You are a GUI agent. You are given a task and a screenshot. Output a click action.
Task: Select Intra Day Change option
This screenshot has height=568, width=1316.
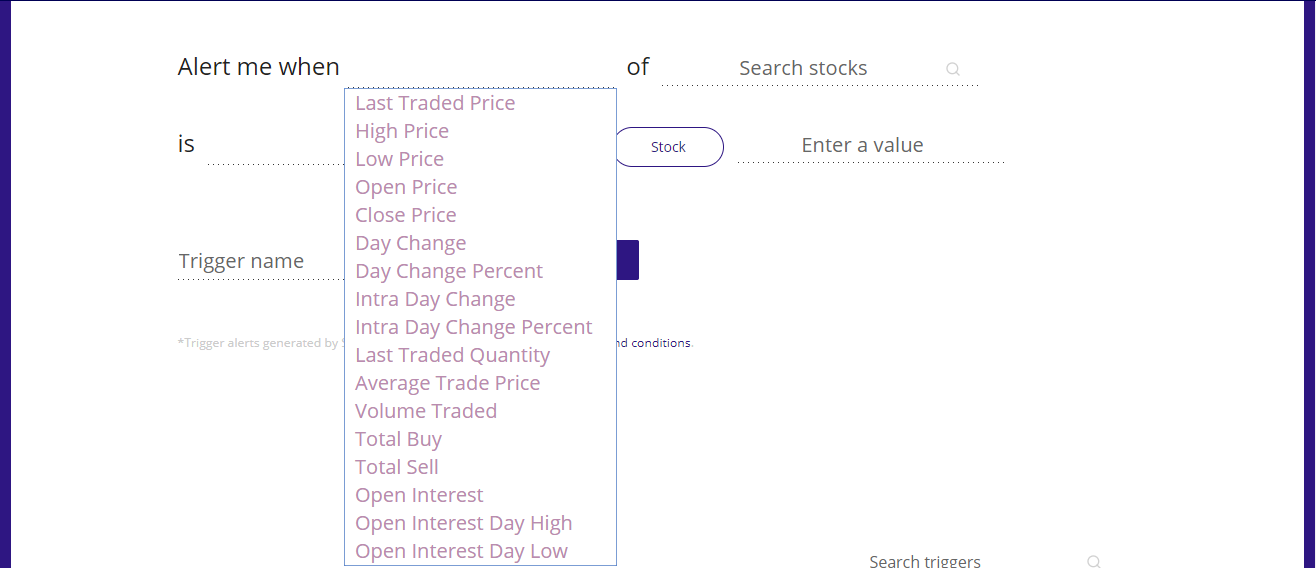pyautogui.click(x=435, y=299)
